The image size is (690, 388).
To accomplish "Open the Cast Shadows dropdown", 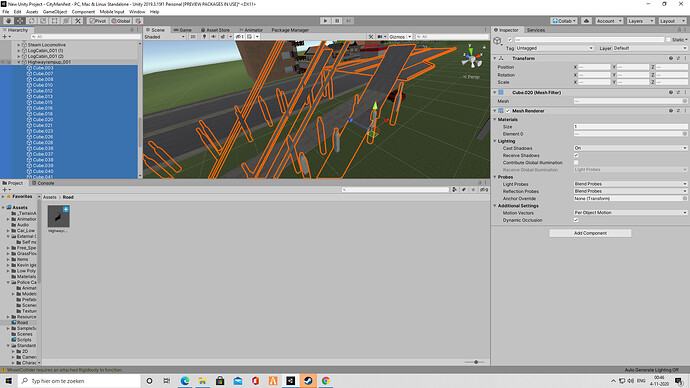I will tap(630, 148).
